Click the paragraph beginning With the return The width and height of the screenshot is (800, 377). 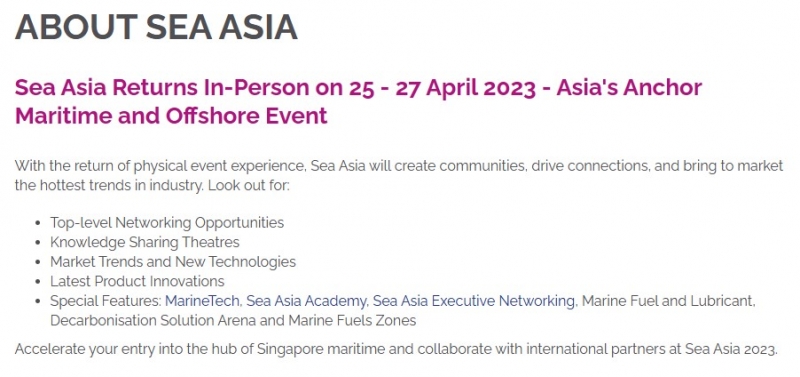click(399, 175)
